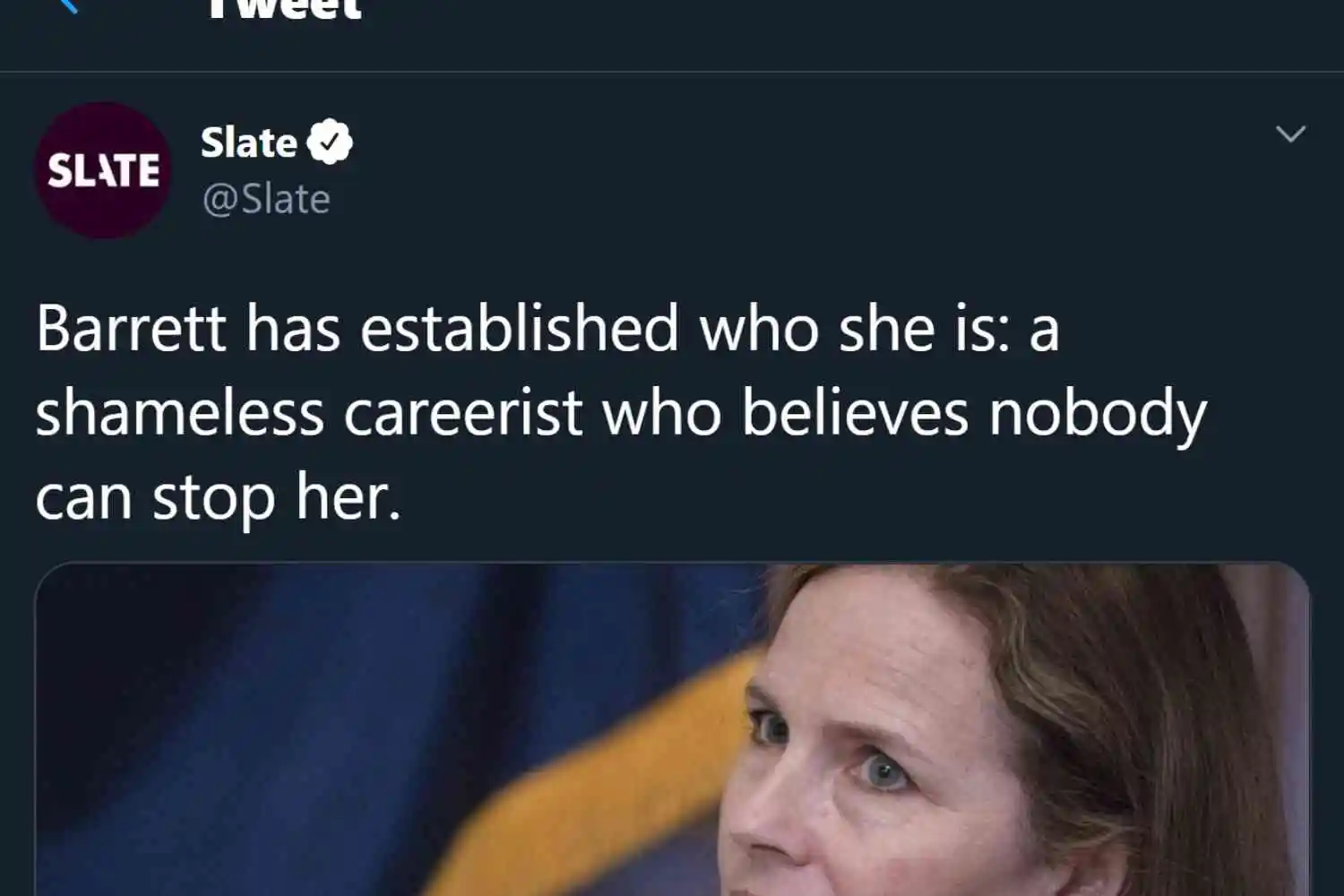Click the "SLATE" text inside the avatar
The width and height of the screenshot is (1344, 896).
click(x=103, y=170)
